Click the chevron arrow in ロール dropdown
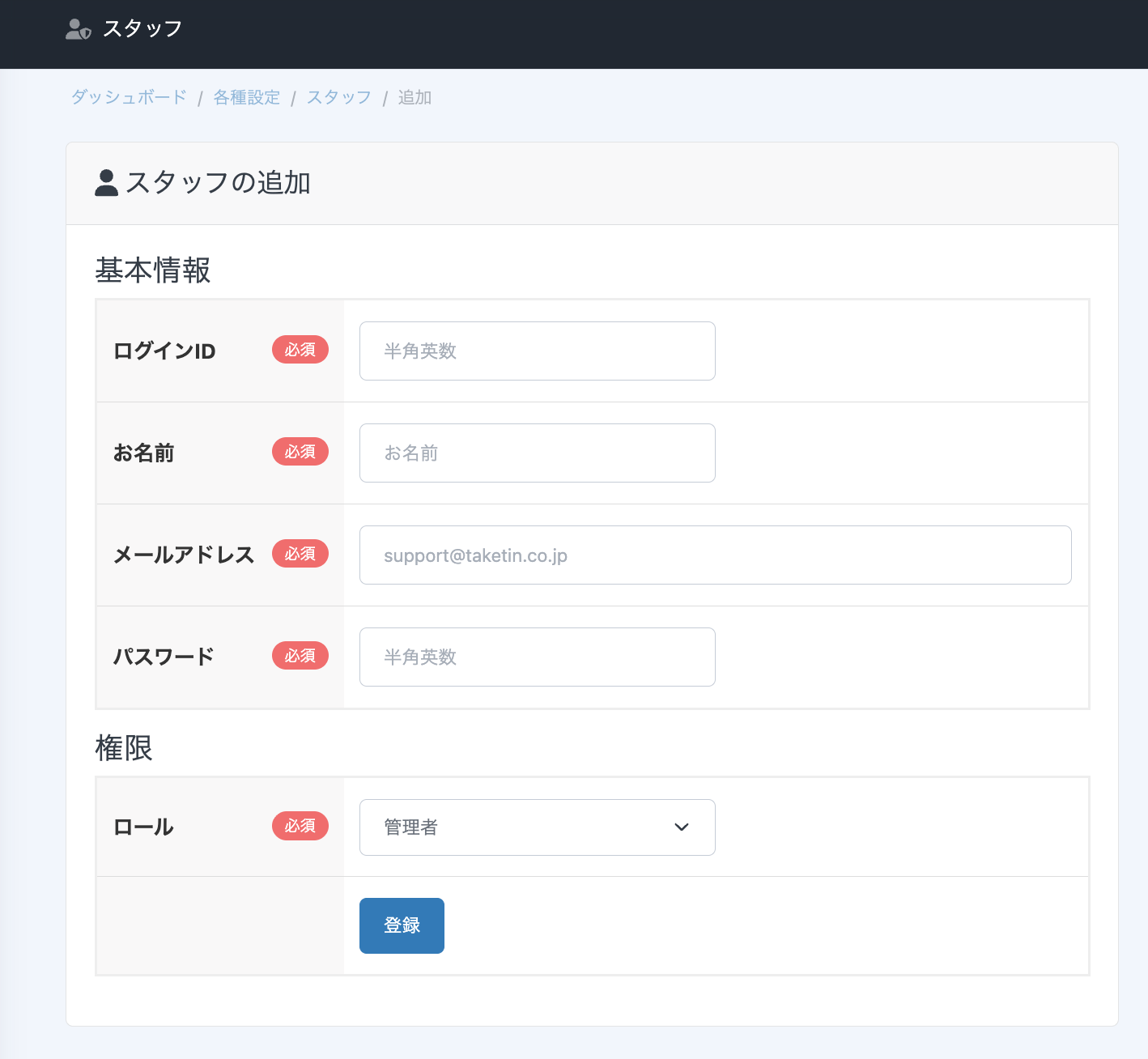This screenshot has width=1148, height=1059. click(682, 827)
